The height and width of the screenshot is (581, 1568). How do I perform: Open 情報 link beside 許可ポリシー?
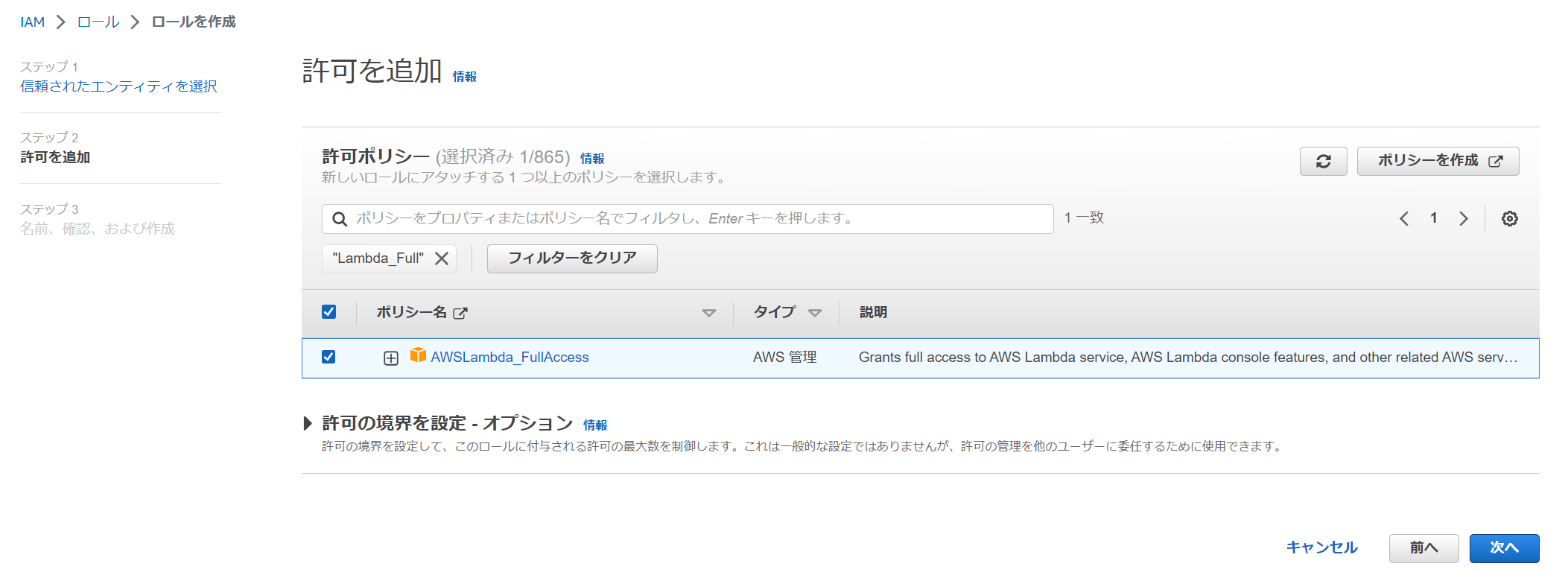coord(592,159)
